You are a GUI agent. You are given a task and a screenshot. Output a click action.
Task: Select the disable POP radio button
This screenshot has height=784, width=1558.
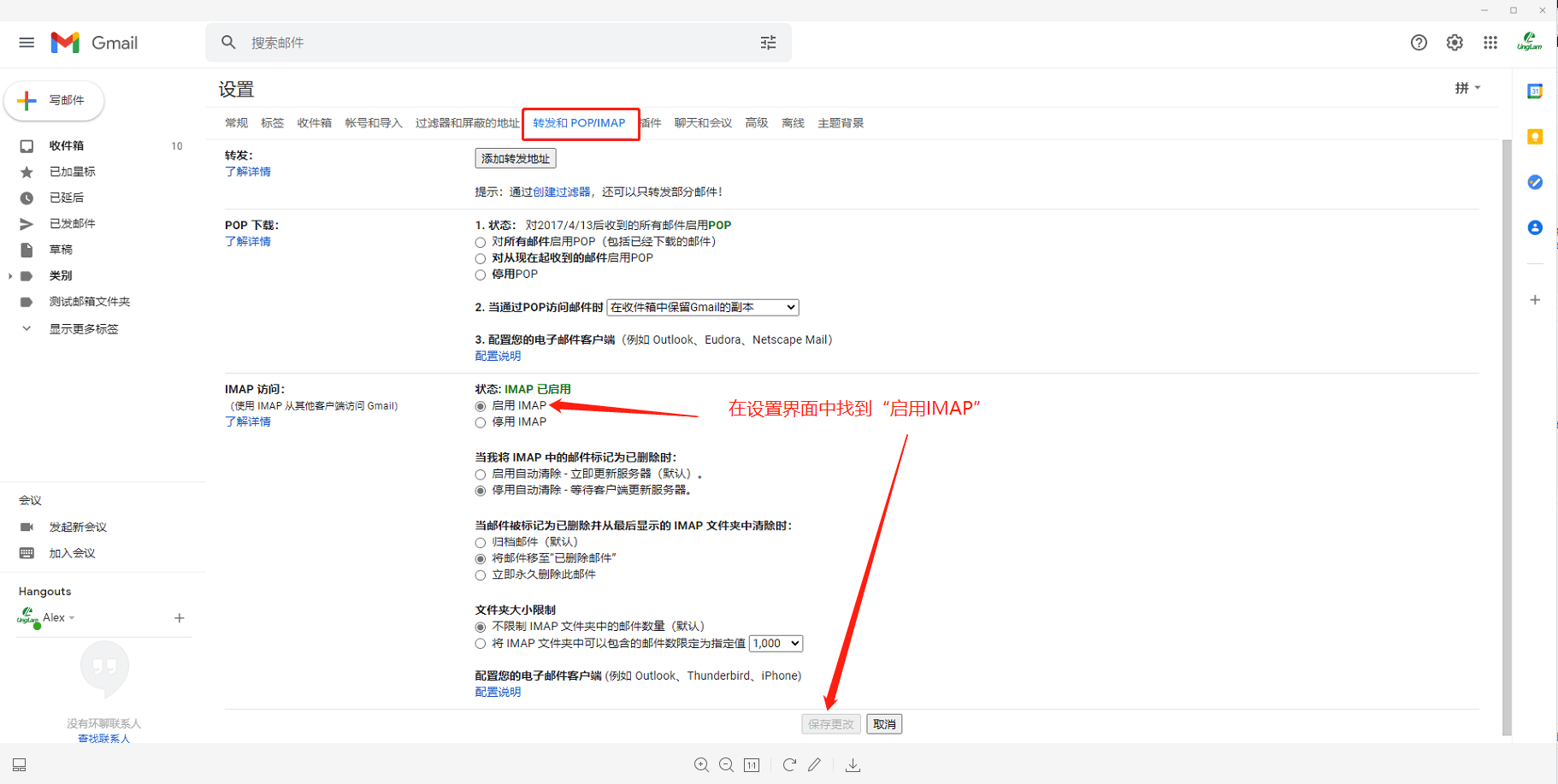click(x=481, y=275)
